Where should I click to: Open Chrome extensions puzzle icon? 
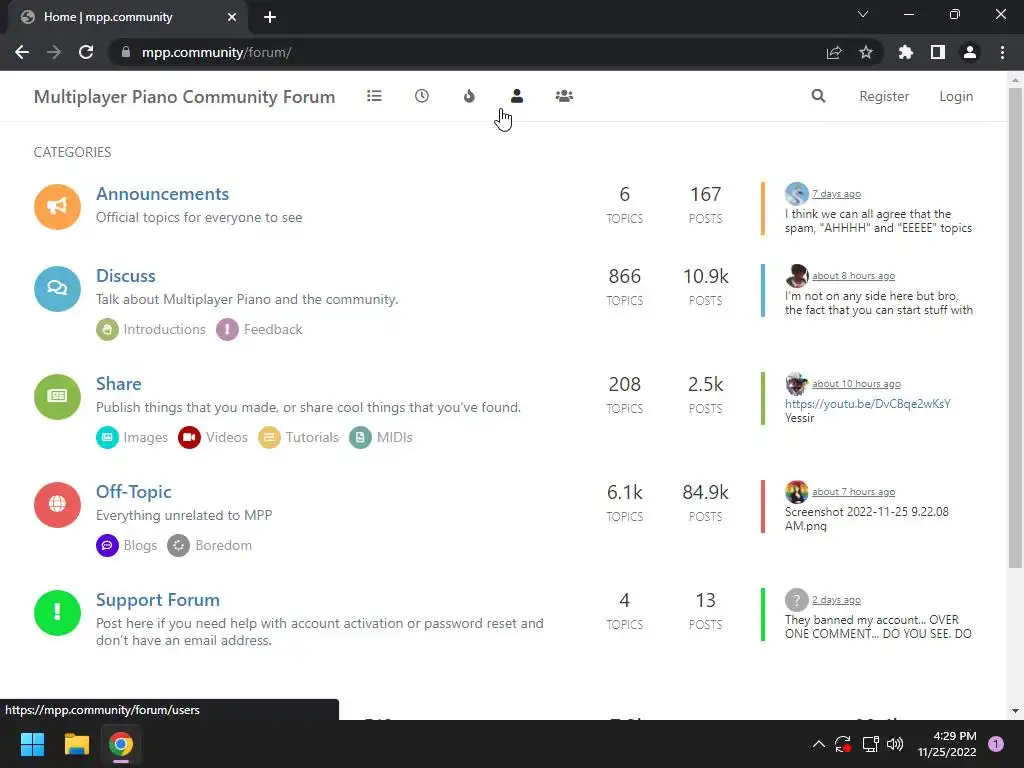click(906, 52)
